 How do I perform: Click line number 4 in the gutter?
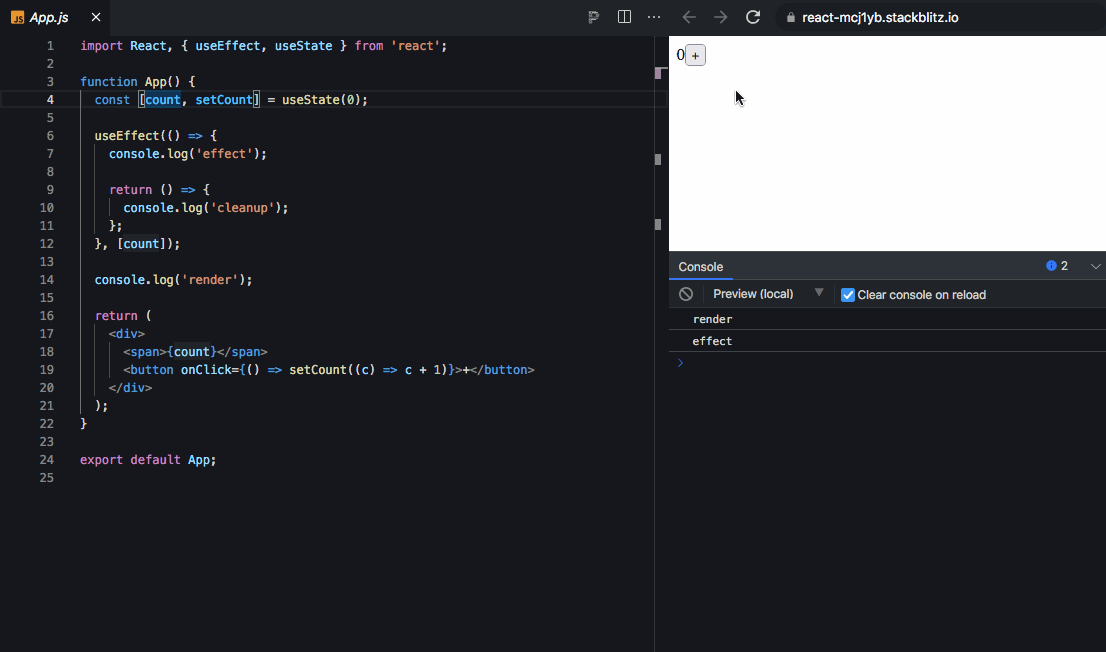coord(50,99)
